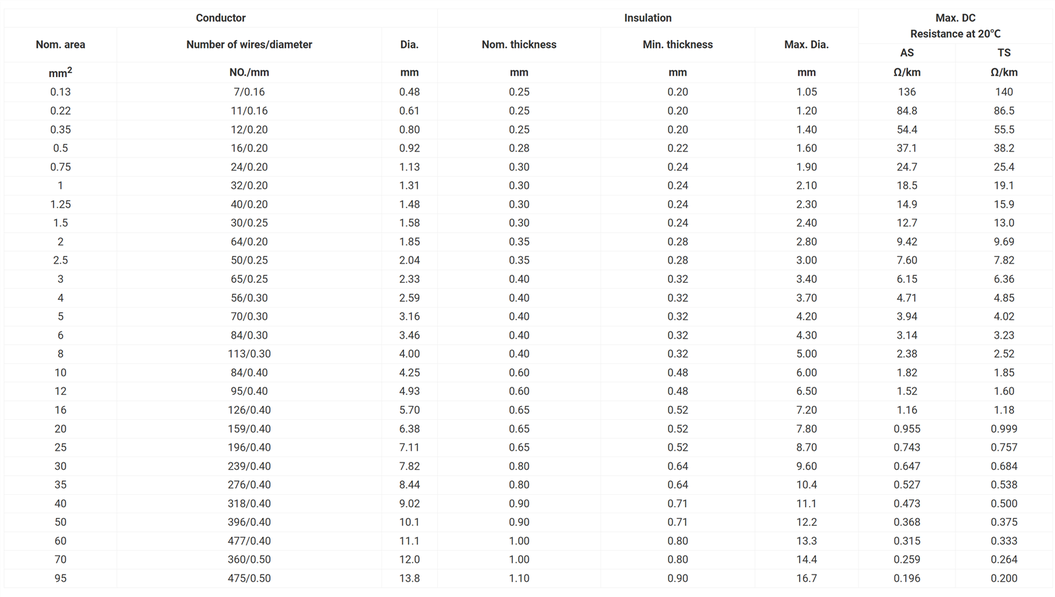
Task: Select the 9.42 AS resistance value
Action: [x=907, y=242]
